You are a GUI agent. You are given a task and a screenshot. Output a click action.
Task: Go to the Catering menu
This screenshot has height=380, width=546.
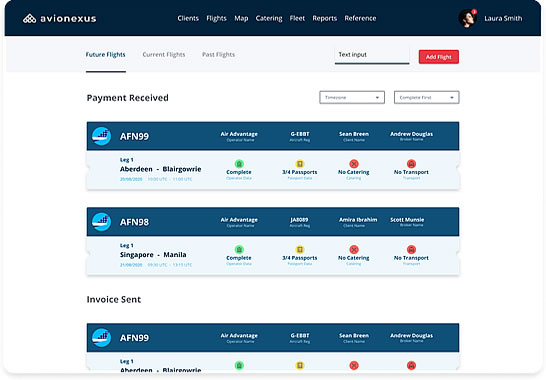269,18
